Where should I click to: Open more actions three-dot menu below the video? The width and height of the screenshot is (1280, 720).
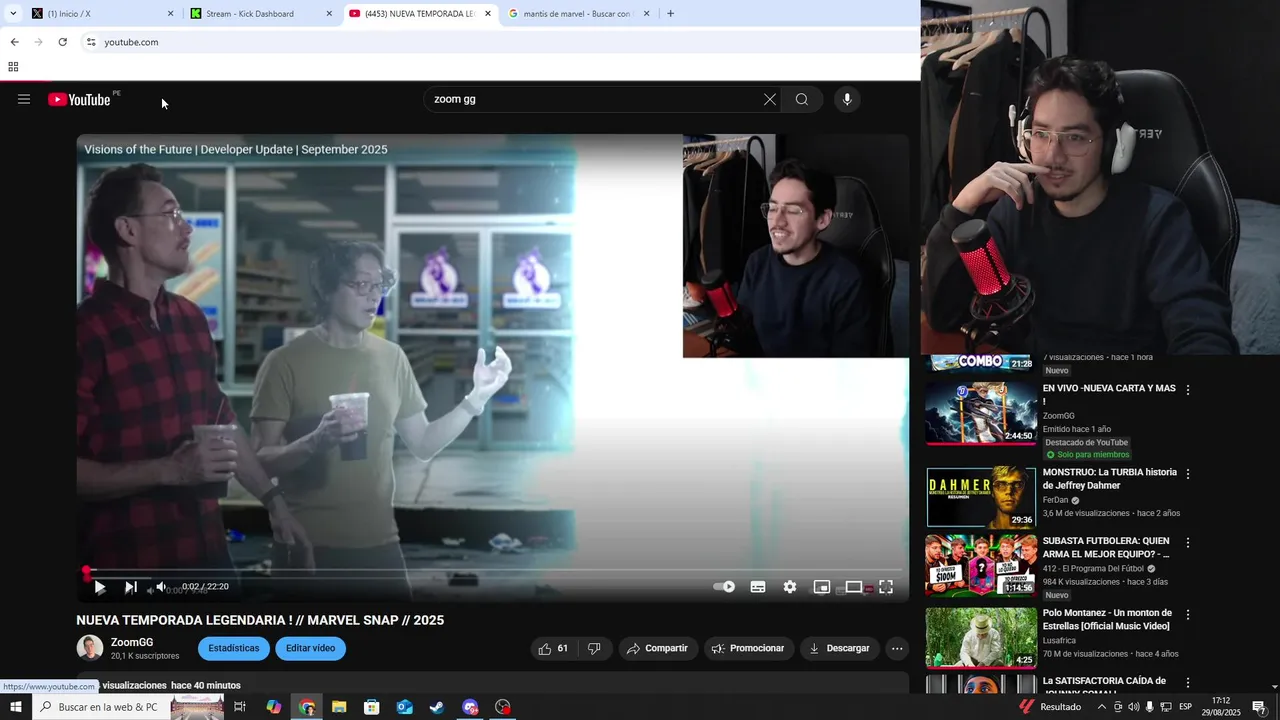897,648
